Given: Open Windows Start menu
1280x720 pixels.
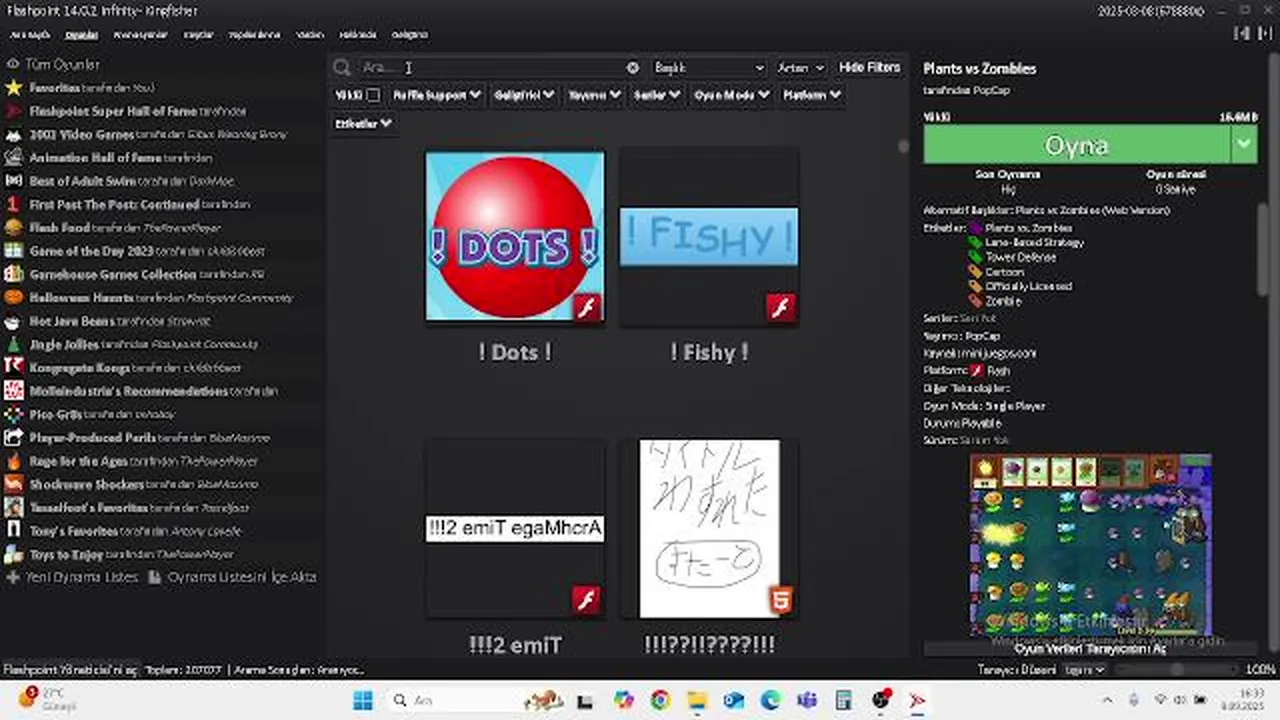Looking at the screenshot, I should [363, 700].
